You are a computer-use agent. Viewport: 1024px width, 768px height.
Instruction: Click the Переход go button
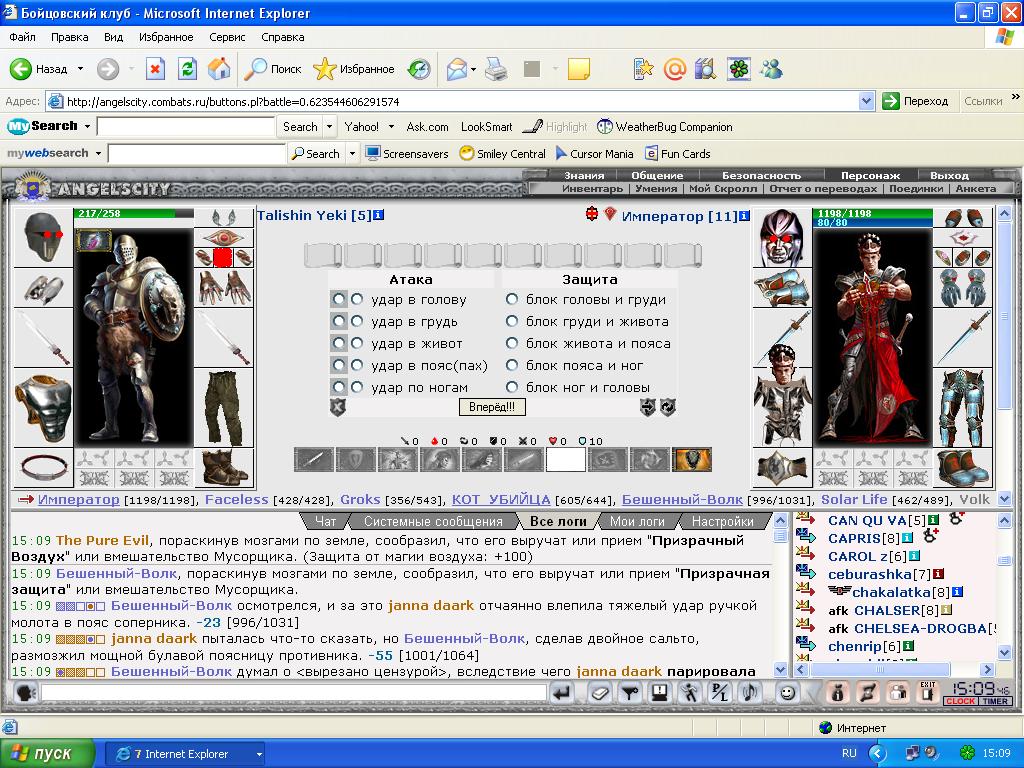click(x=915, y=101)
